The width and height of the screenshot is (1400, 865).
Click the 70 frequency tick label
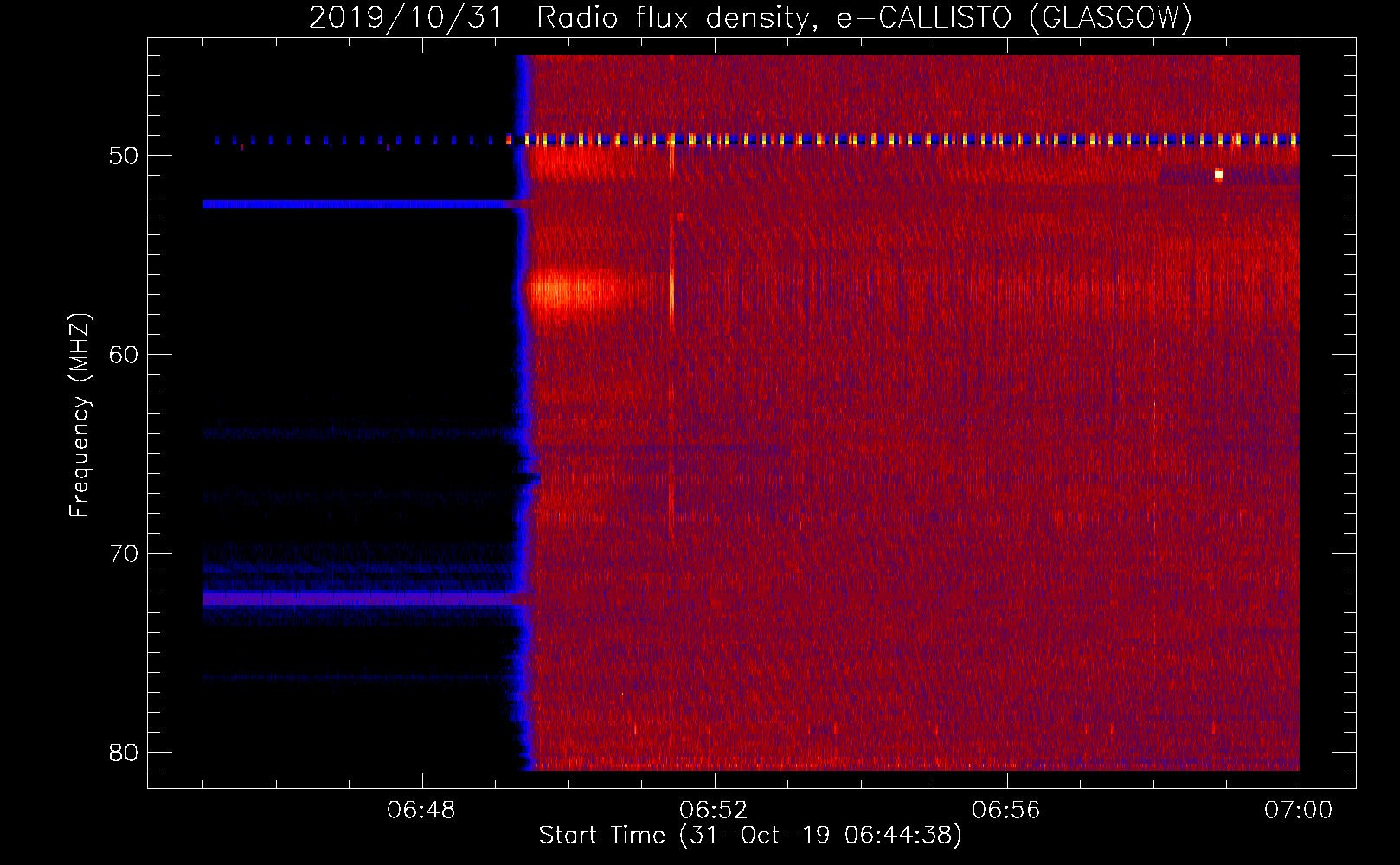click(124, 554)
